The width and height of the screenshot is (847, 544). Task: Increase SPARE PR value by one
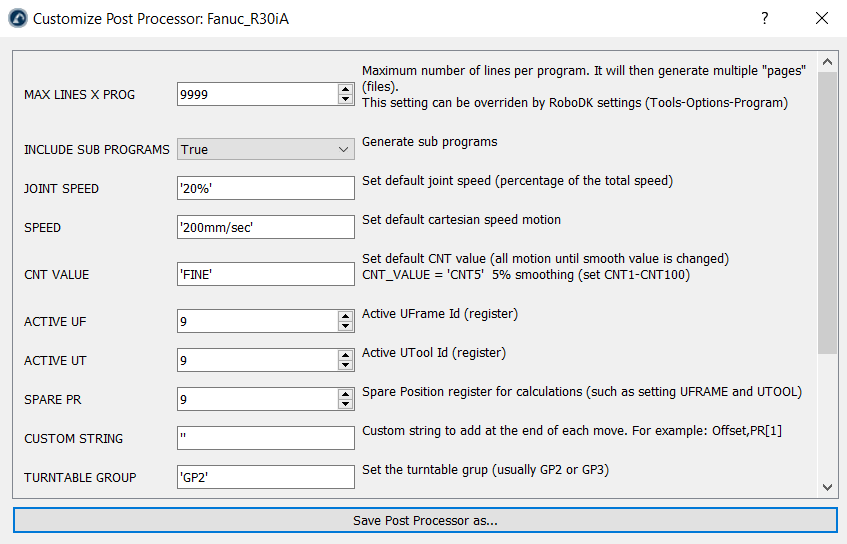(345, 394)
